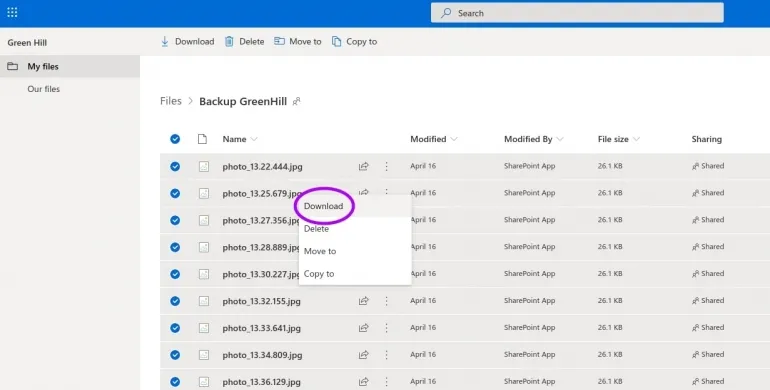
Task: Uncheck photo_13.22.444.jpg selection circle
Action: click(175, 167)
